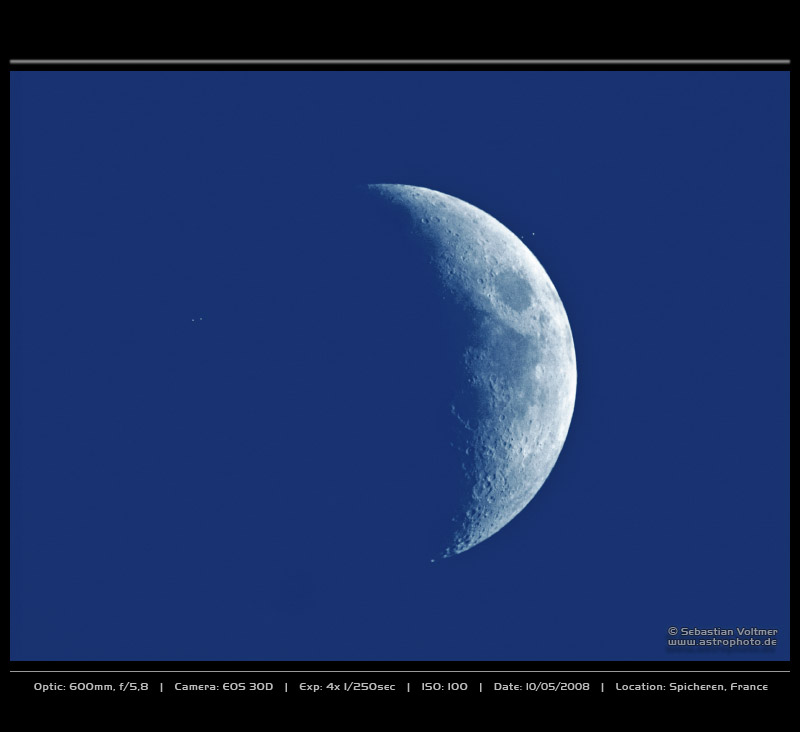Click the "Exp: 4x 1/250sec" caption

(x=346, y=687)
